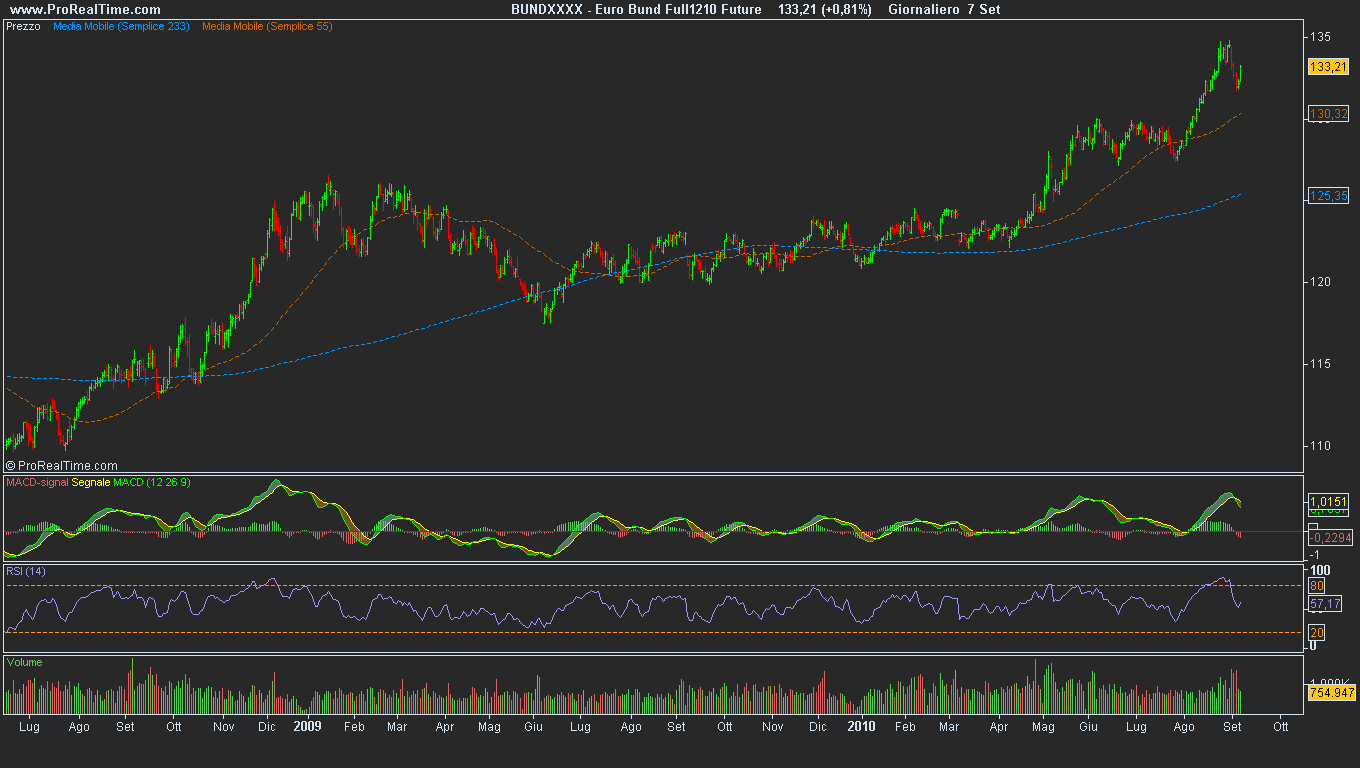1360x768 pixels.
Task: Click the 2009 year label on time axis
Action: 308,726
